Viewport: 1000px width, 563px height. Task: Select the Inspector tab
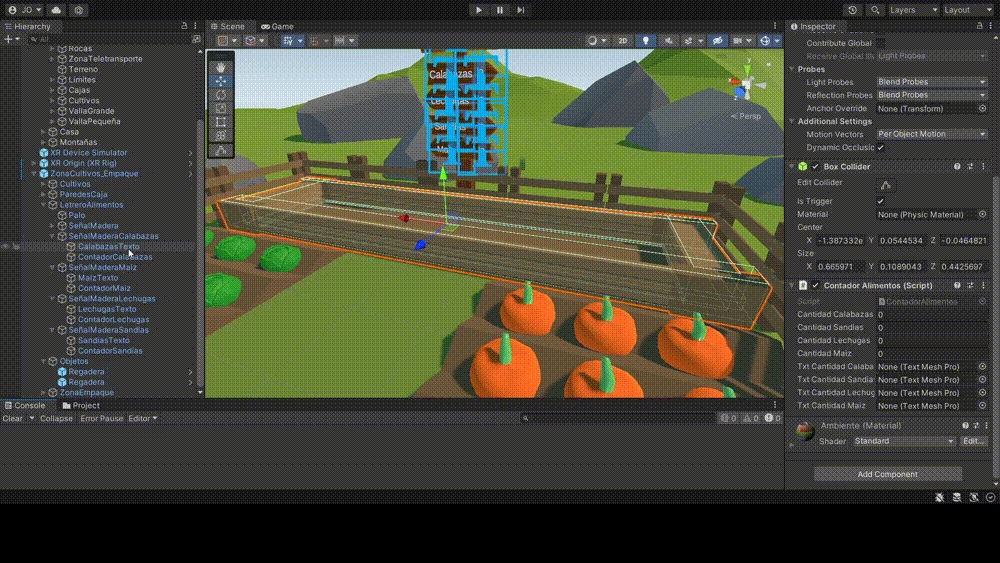813,26
